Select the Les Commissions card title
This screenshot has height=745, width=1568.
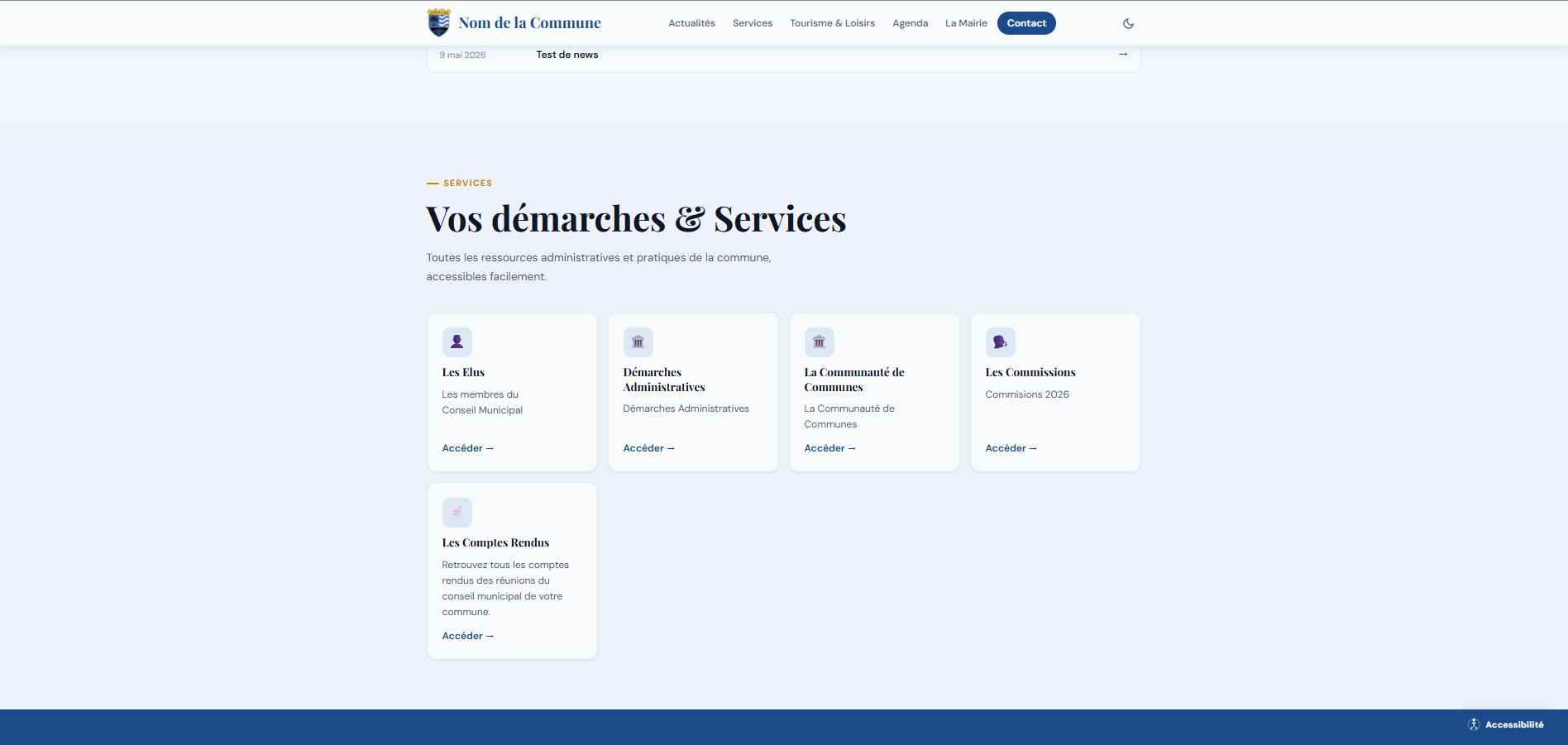(1030, 372)
